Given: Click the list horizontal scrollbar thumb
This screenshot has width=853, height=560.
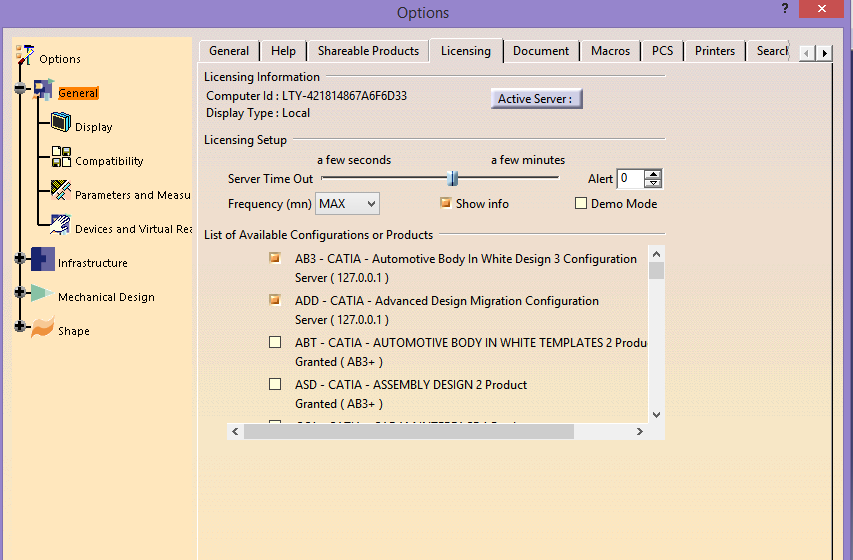Looking at the screenshot, I should (x=409, y=432).
